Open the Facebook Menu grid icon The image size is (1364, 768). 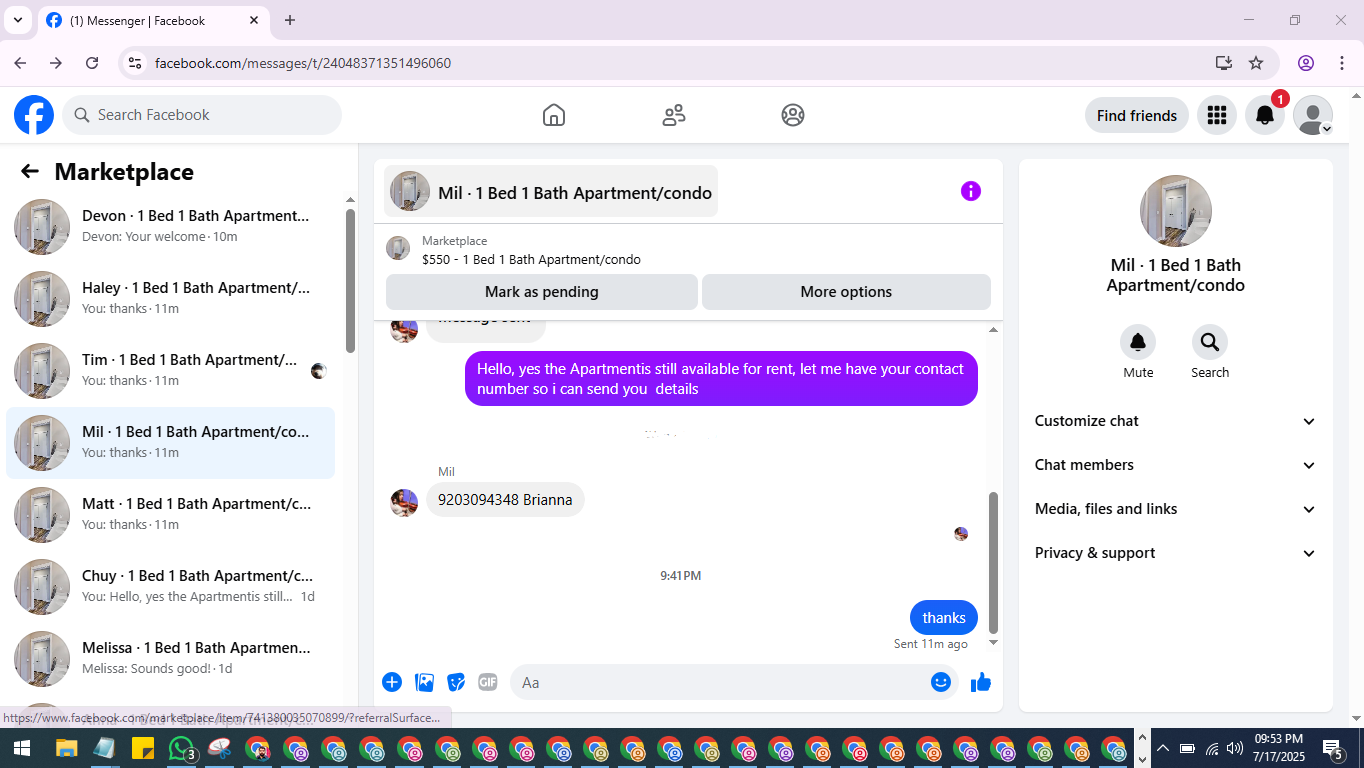tap(1217, 115)
